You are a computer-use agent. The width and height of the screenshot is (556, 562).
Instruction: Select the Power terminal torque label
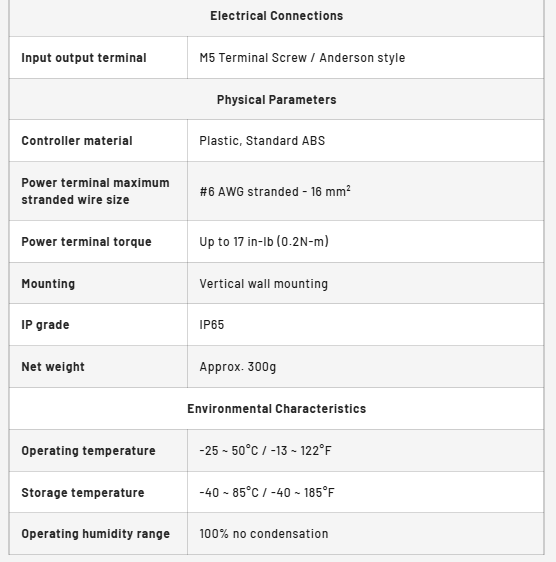(x=86, y=242)
